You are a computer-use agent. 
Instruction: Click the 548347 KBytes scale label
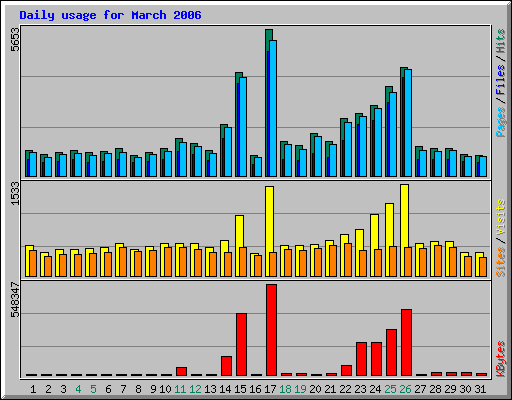[x=15, y=300]
